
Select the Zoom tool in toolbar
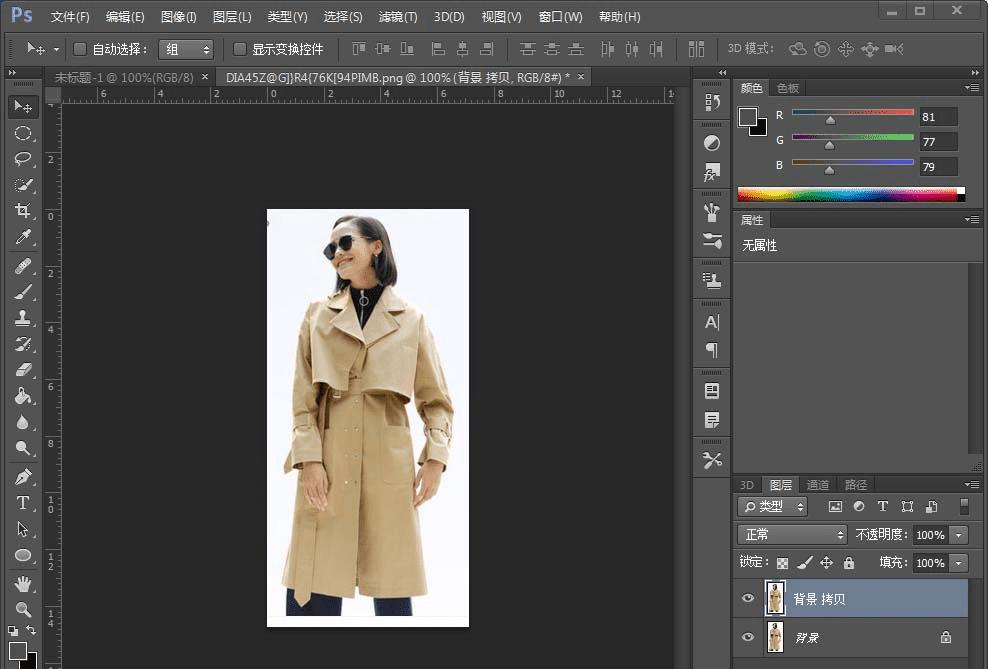coord(22,609)
